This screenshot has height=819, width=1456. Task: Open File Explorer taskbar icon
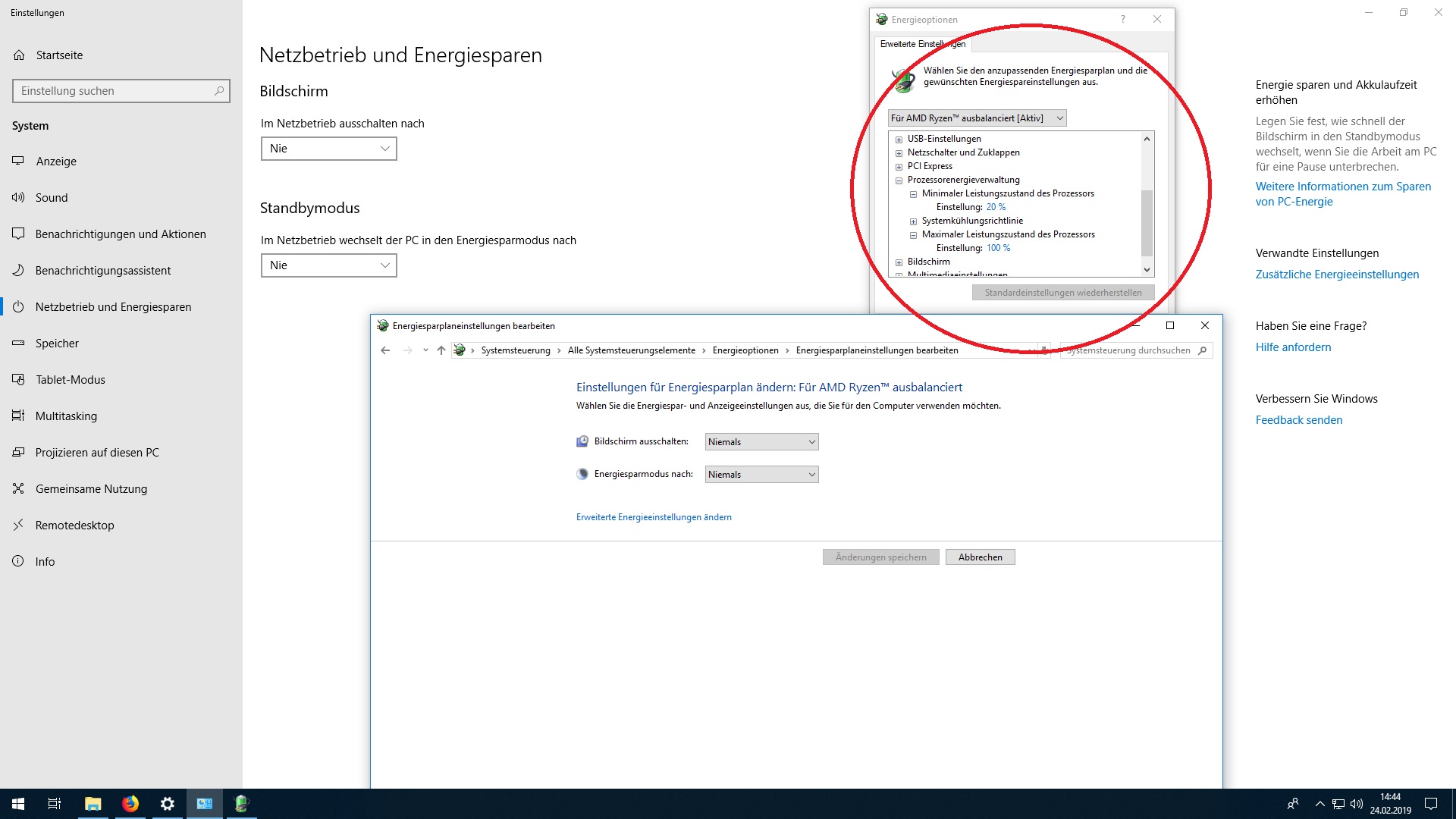pyautogui.click(x=93, y=804)
